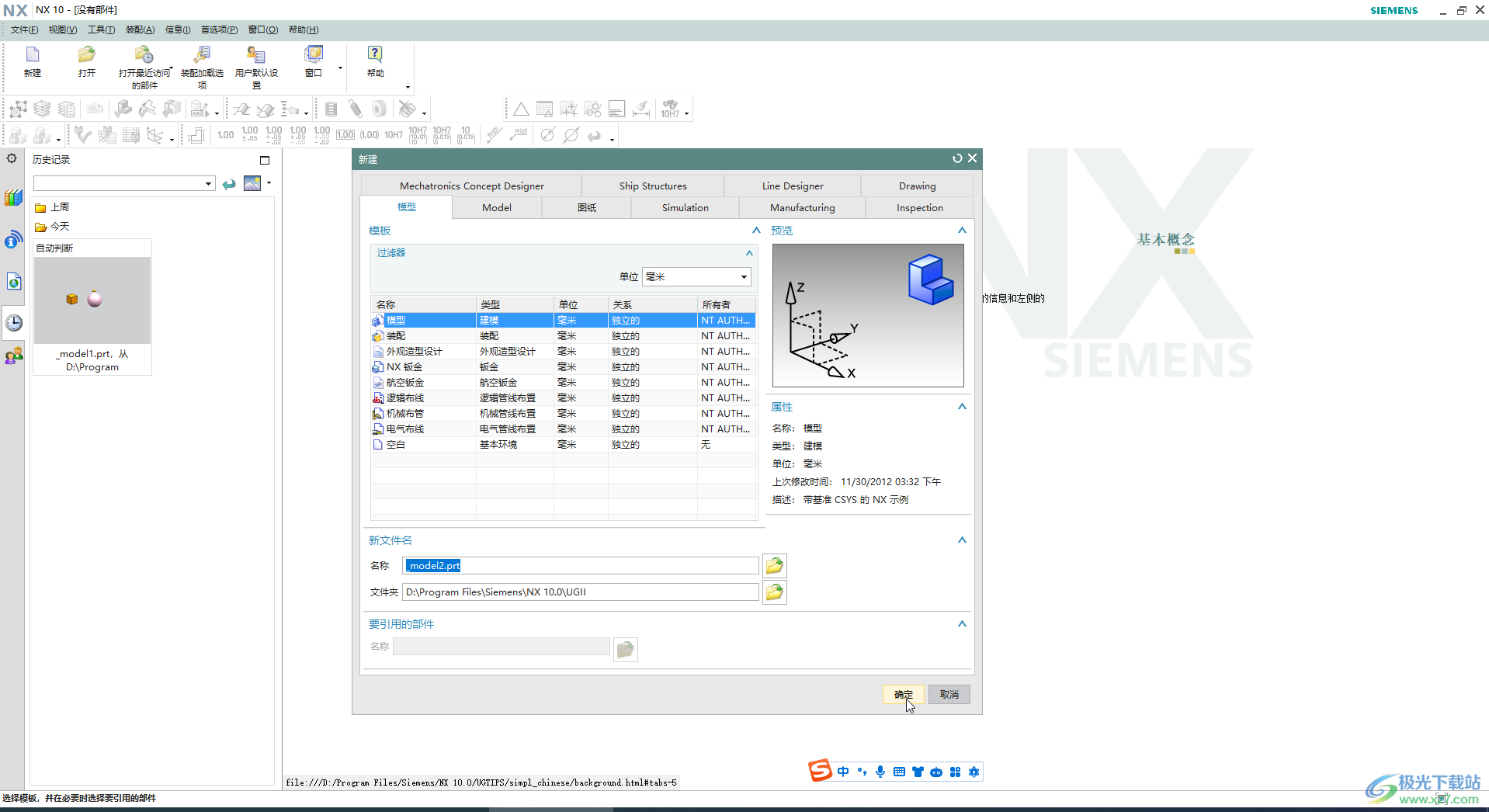Screen dimensions: 1489x812
Task: Click the 帮助 help question-mark icon
Action: [x=375, y=54]
